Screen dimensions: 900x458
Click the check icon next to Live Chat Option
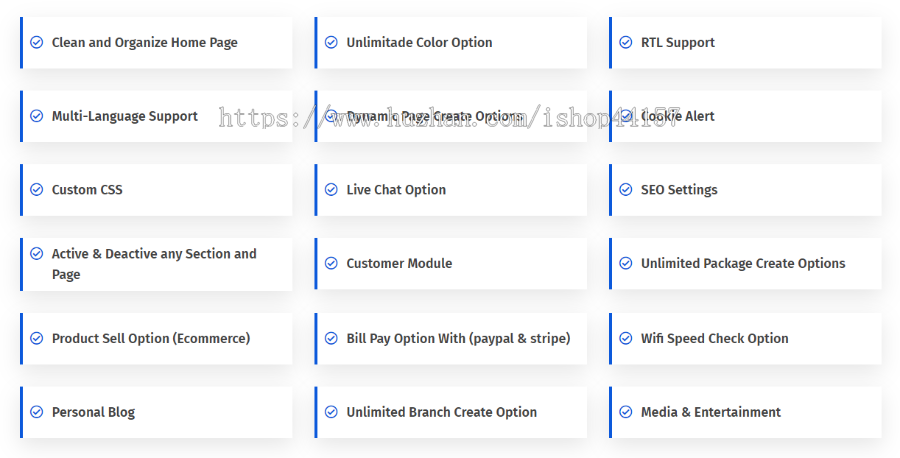(331, 189)
